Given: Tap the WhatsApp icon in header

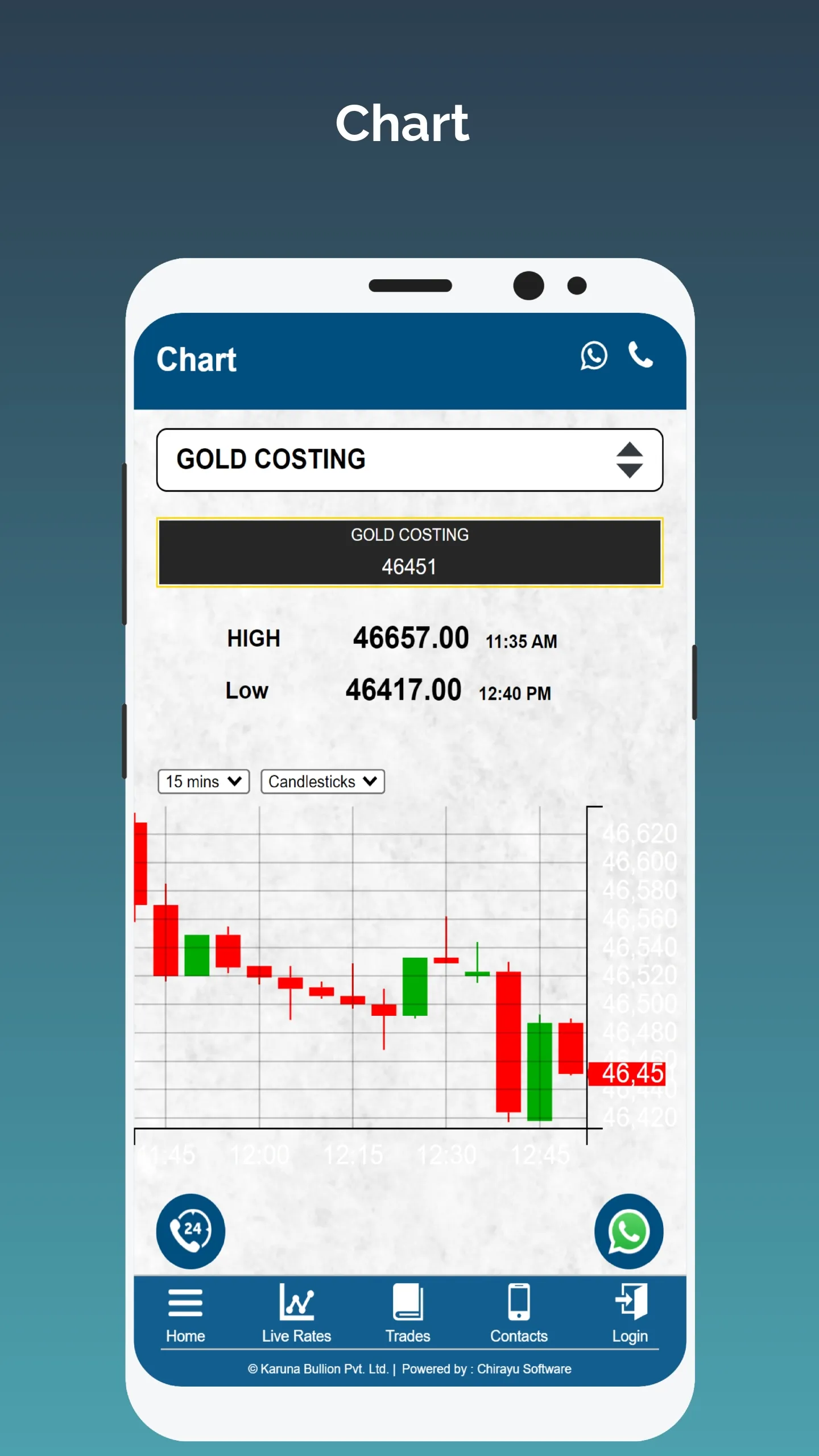Looking at the screenshot, I should [x=593, y=356].
